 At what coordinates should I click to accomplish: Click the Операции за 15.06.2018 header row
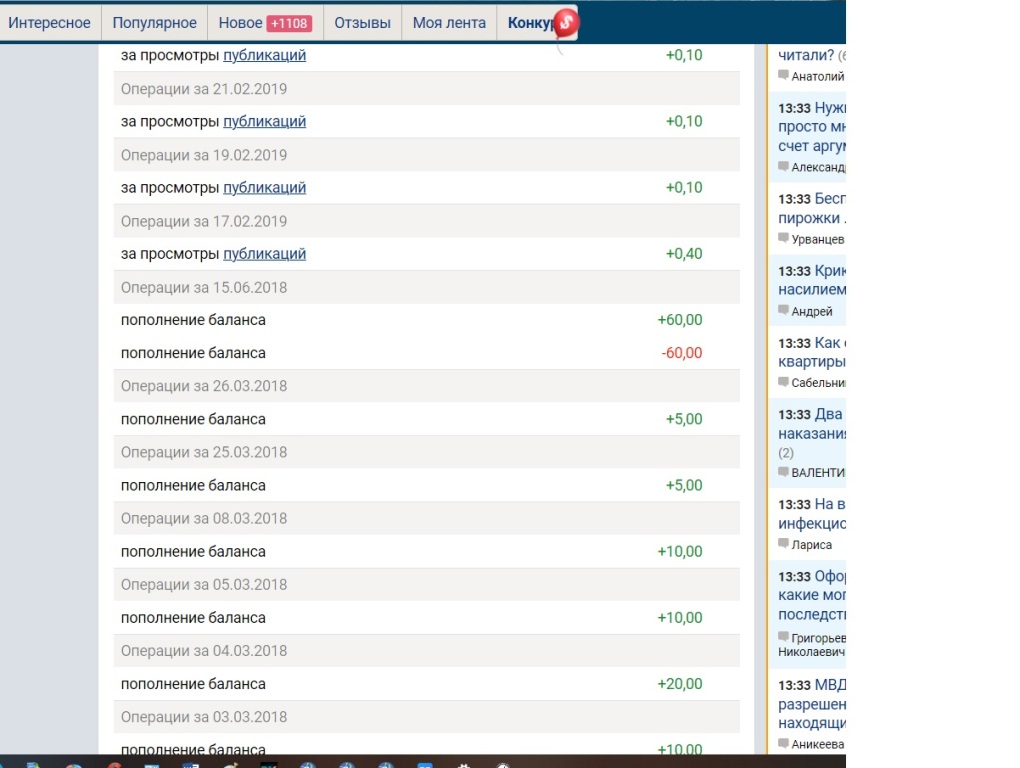[426, 287]
